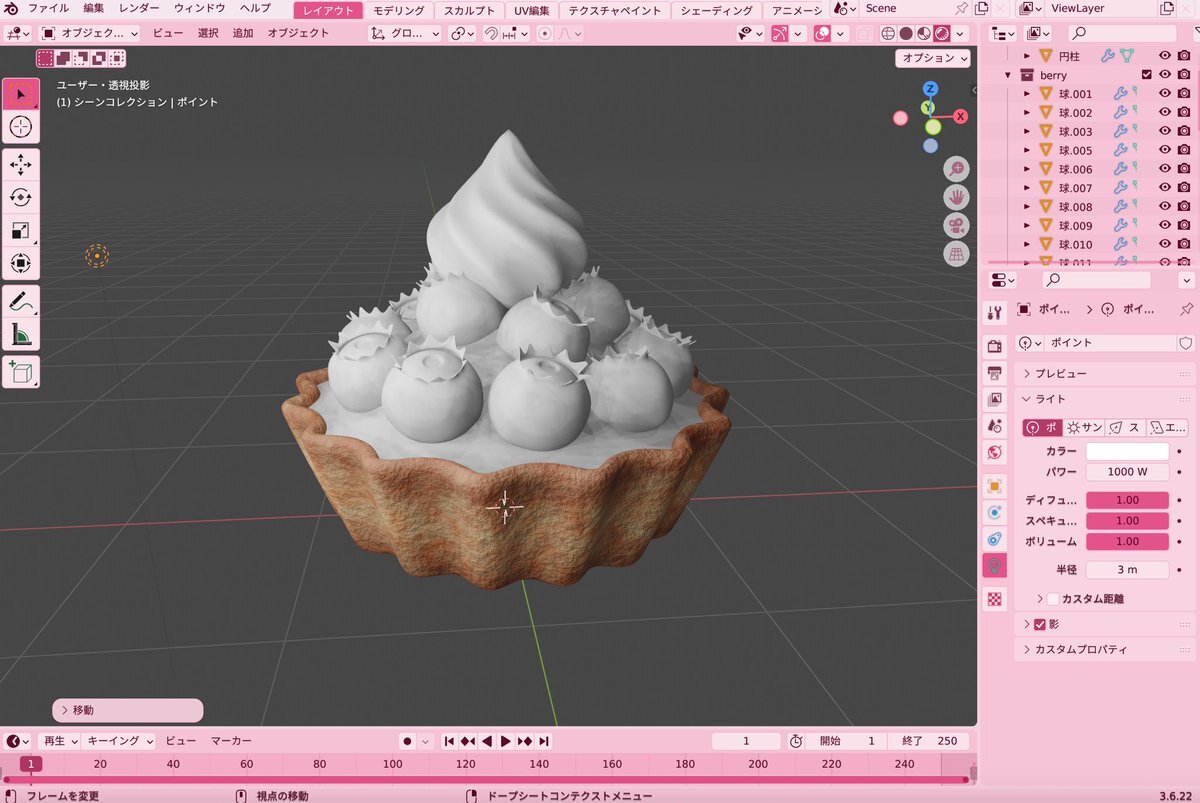The width and height of the screenshot is (1200, 803).
Task: Select the Scale tool
Action: click(x=21, y=230)
